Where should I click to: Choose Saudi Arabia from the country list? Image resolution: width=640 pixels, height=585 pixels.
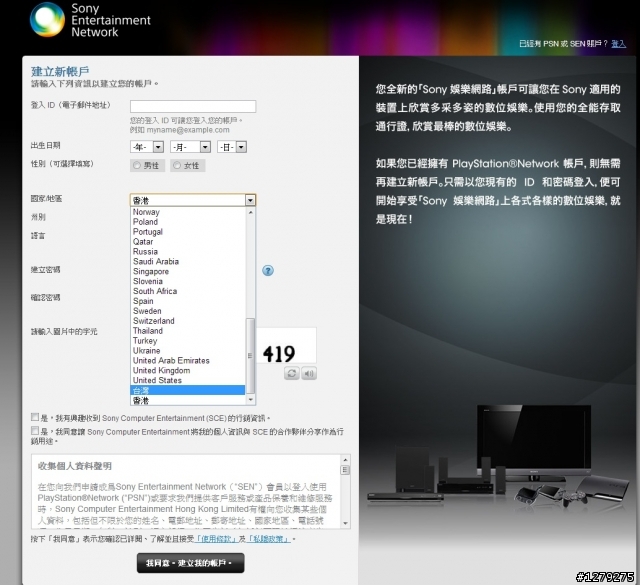(x=188, y=261)
